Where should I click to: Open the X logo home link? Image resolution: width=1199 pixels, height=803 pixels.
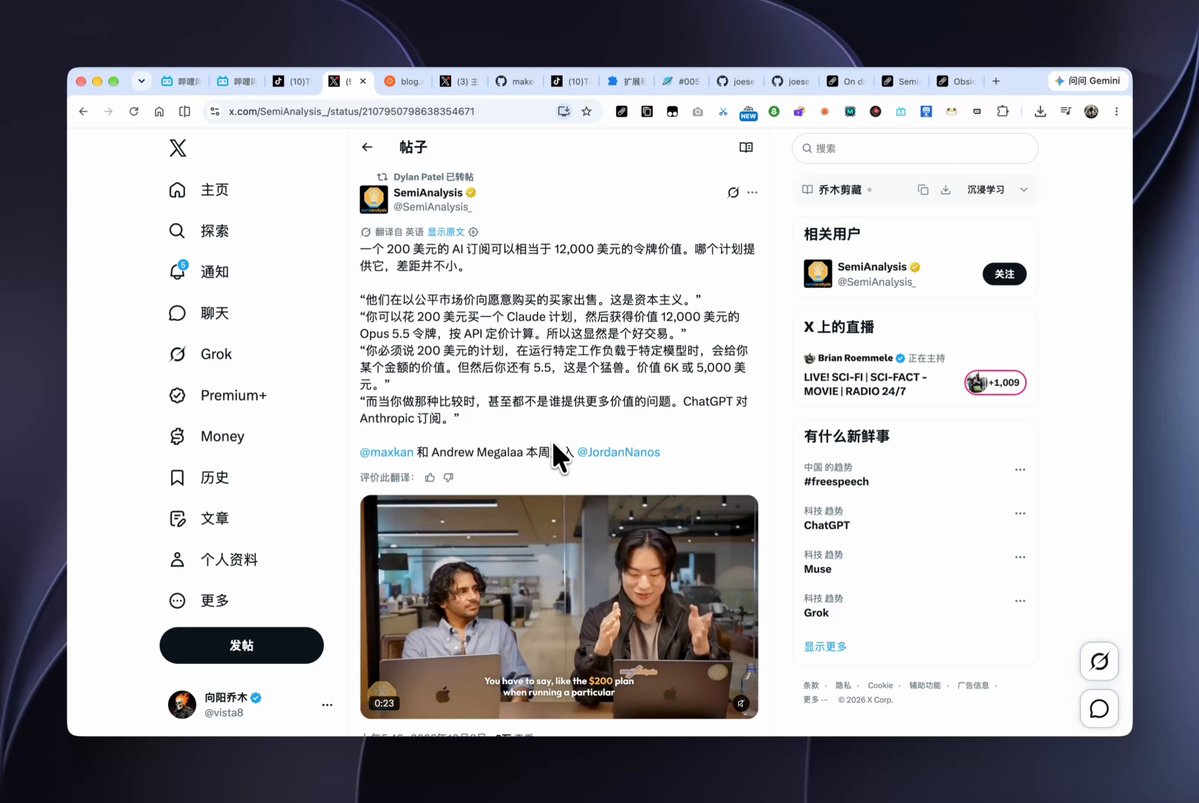[177, 148]
